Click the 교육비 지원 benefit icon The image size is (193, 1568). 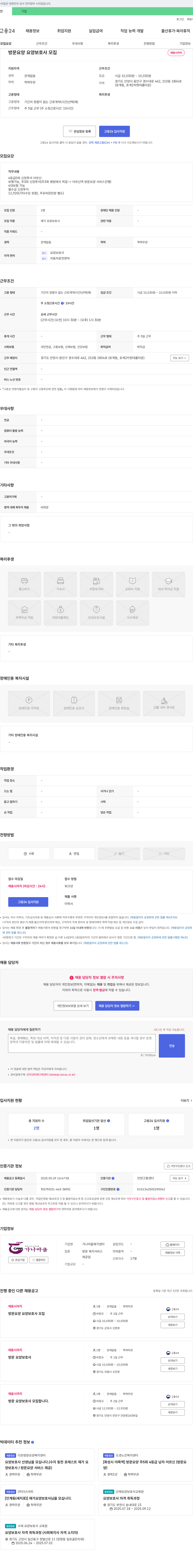[x=132, y=584]
